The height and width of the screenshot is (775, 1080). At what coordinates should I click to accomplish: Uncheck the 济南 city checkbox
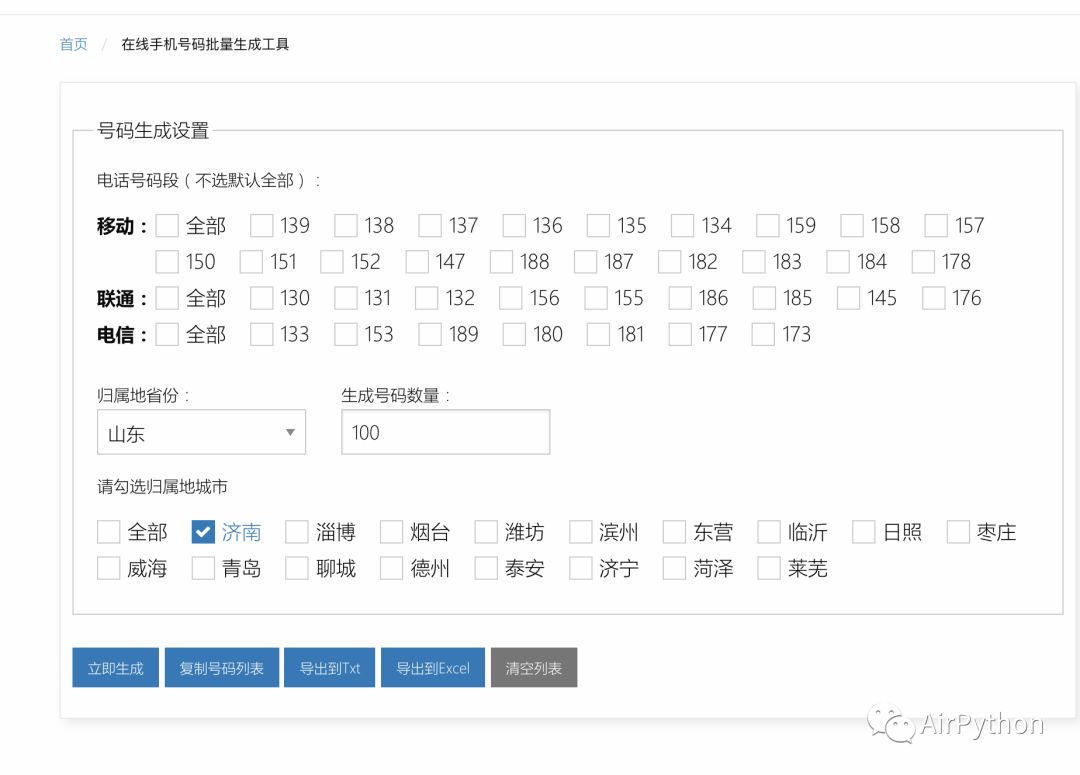coord(203,532)
